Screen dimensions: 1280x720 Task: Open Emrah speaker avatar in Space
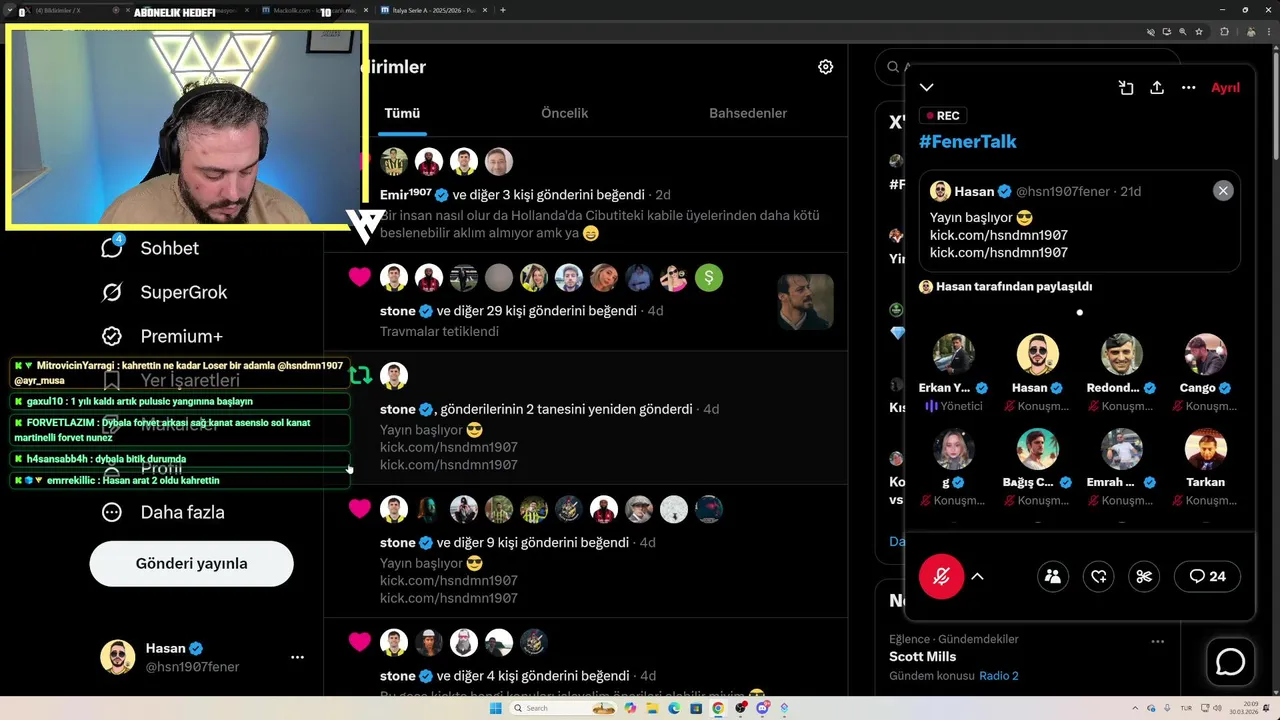[1122, 449]
